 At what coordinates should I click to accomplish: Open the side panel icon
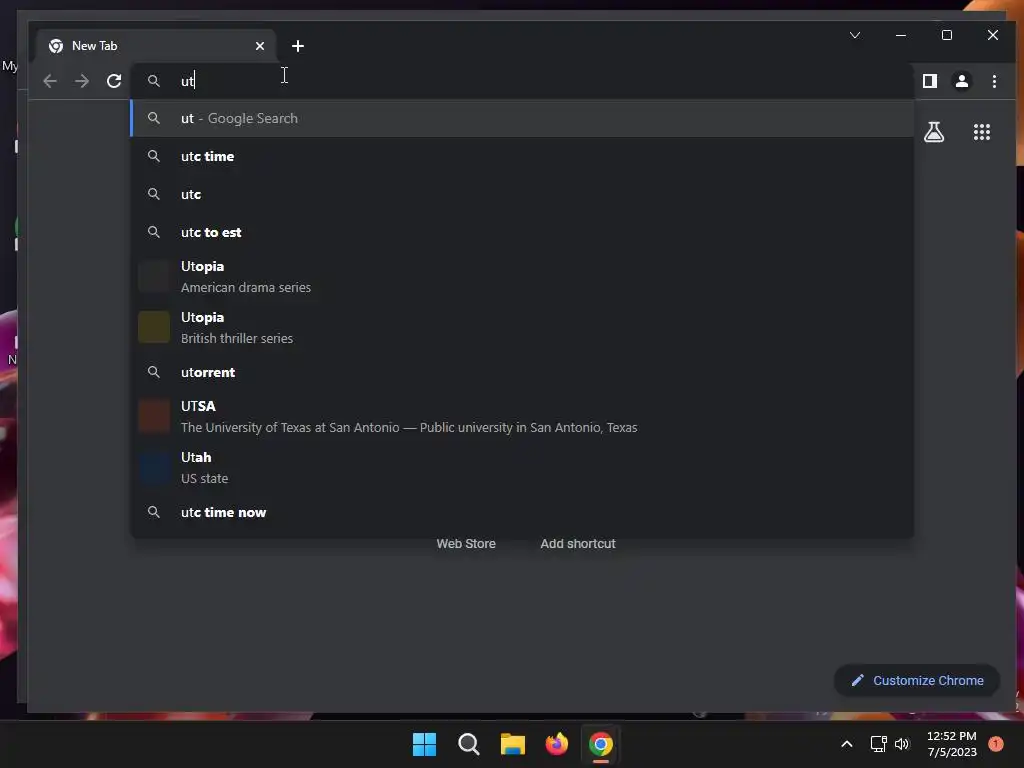click(929, 81)
